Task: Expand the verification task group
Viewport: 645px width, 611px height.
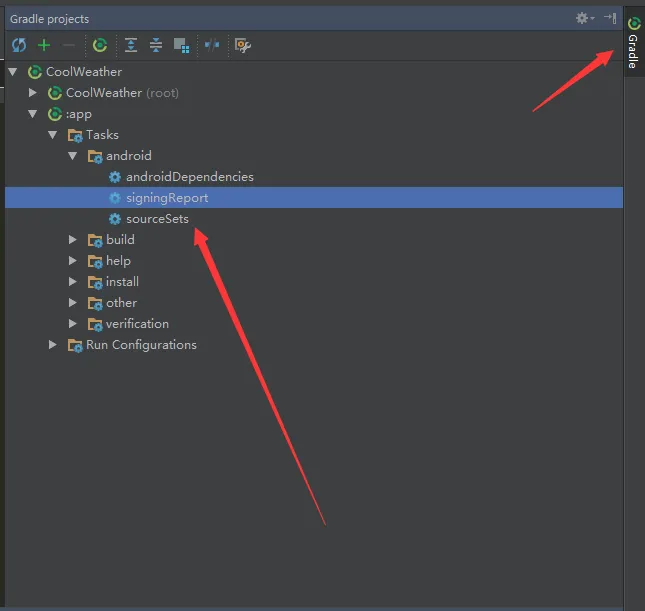Action: (x=73, y=324)
